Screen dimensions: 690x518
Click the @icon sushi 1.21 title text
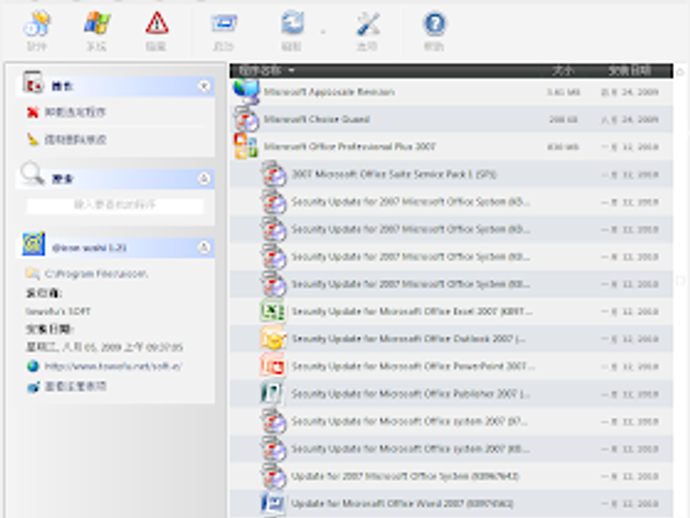[89, 248]
